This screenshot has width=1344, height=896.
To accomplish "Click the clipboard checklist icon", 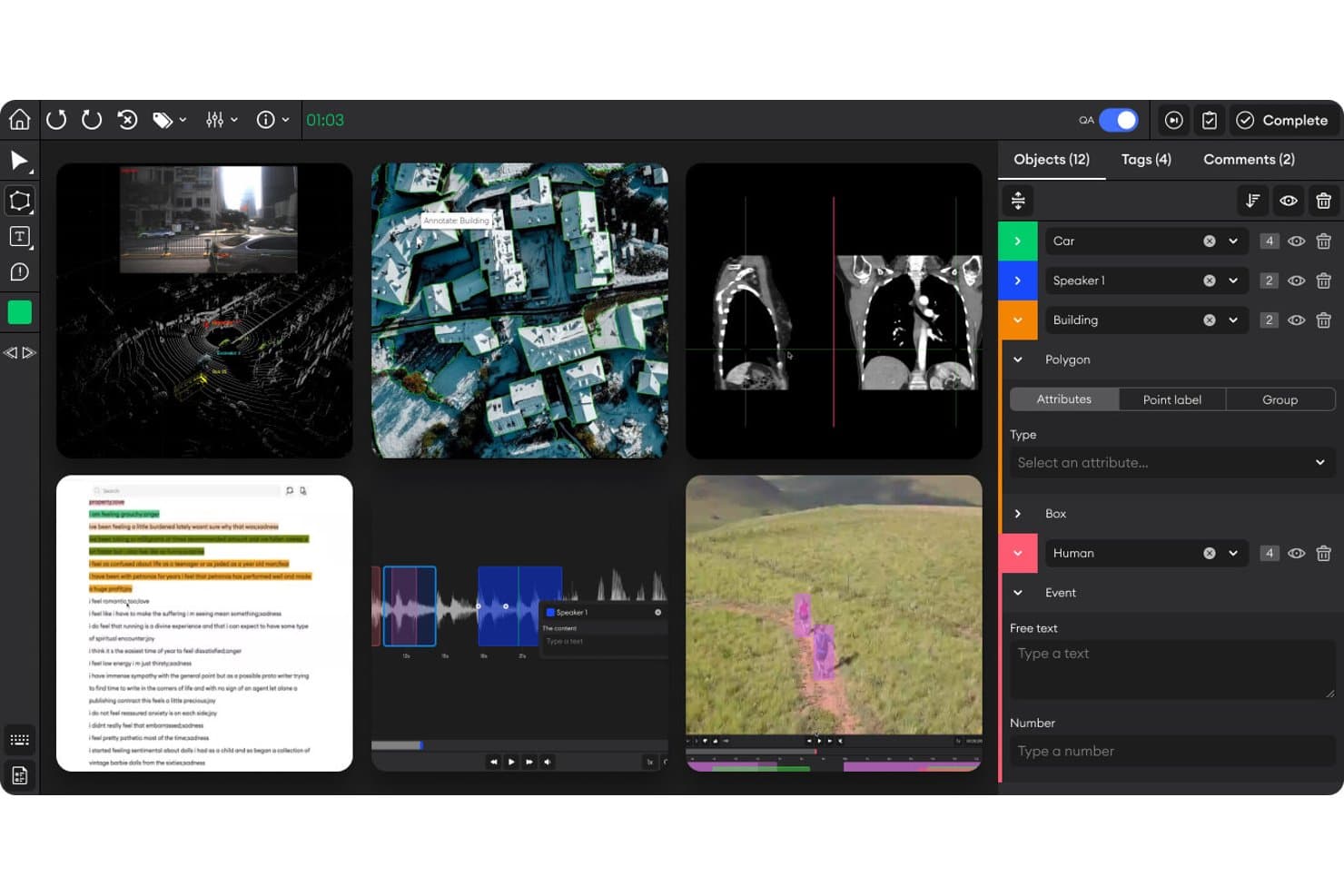I will 1210,120.
